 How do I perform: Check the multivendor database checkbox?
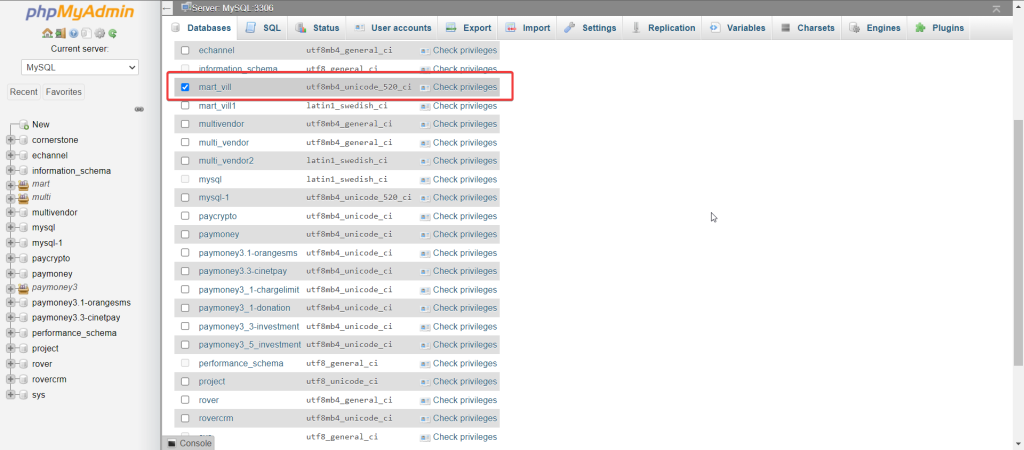185,124
